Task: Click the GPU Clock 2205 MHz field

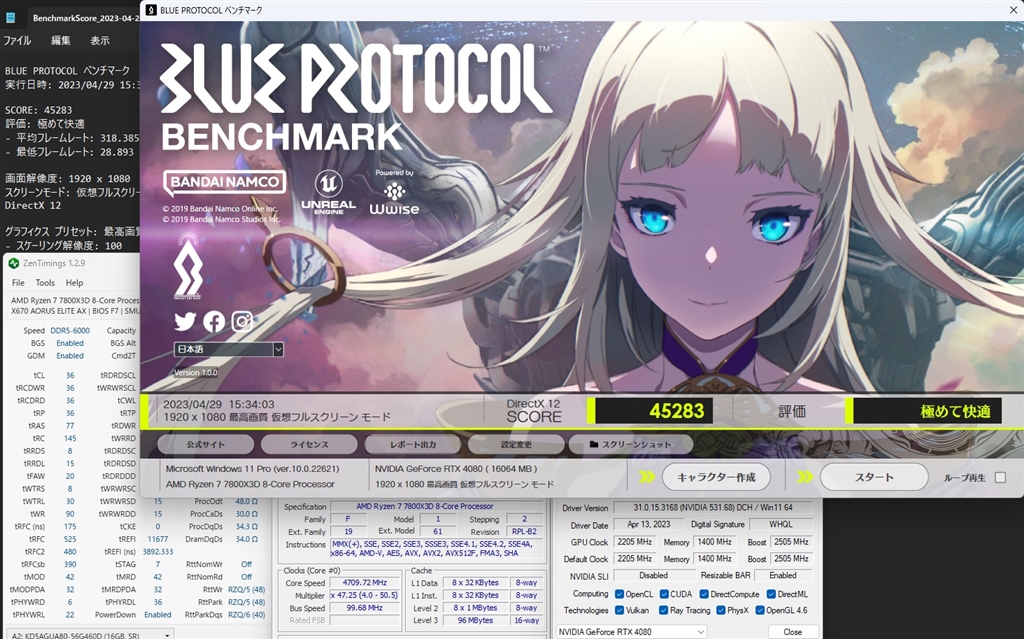Action: coord(635,542)
